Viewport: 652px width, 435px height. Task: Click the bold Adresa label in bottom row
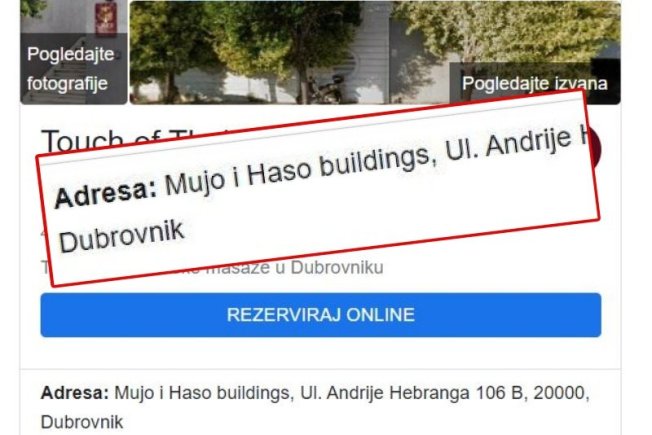pyautogui.click(x=74, y=393)
